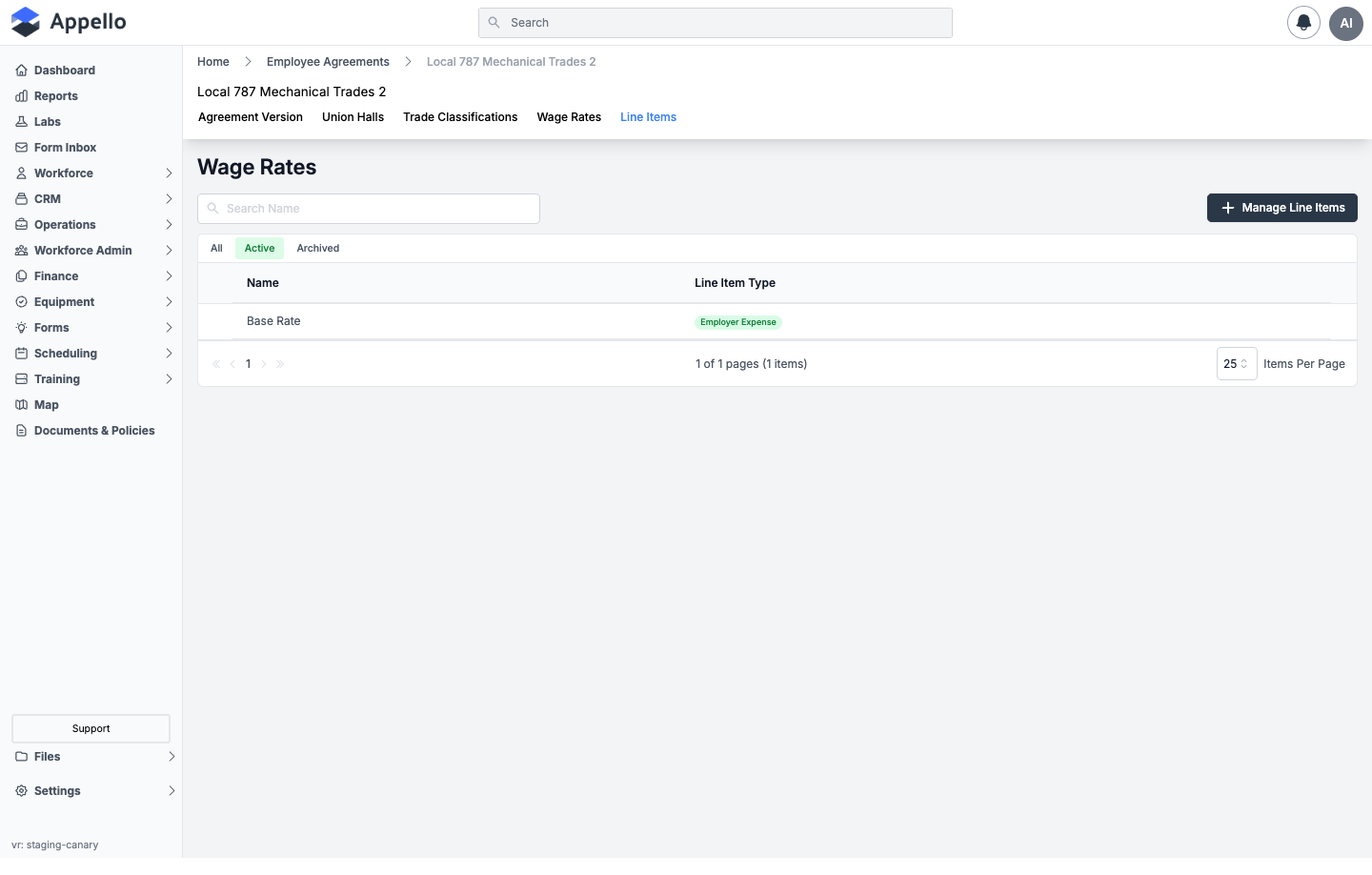Click the Map icon in sidebar
1372x875 pixels.
click(x=21, y=405)
